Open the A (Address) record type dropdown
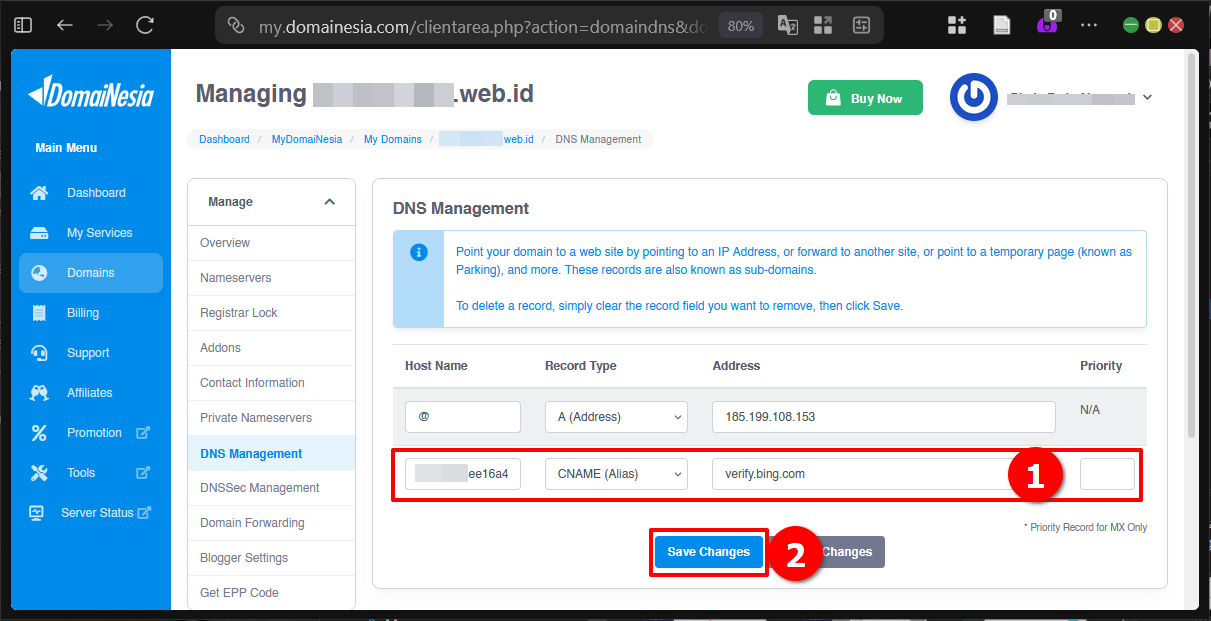The image size is (1211, 621). [x=616, y=416]
